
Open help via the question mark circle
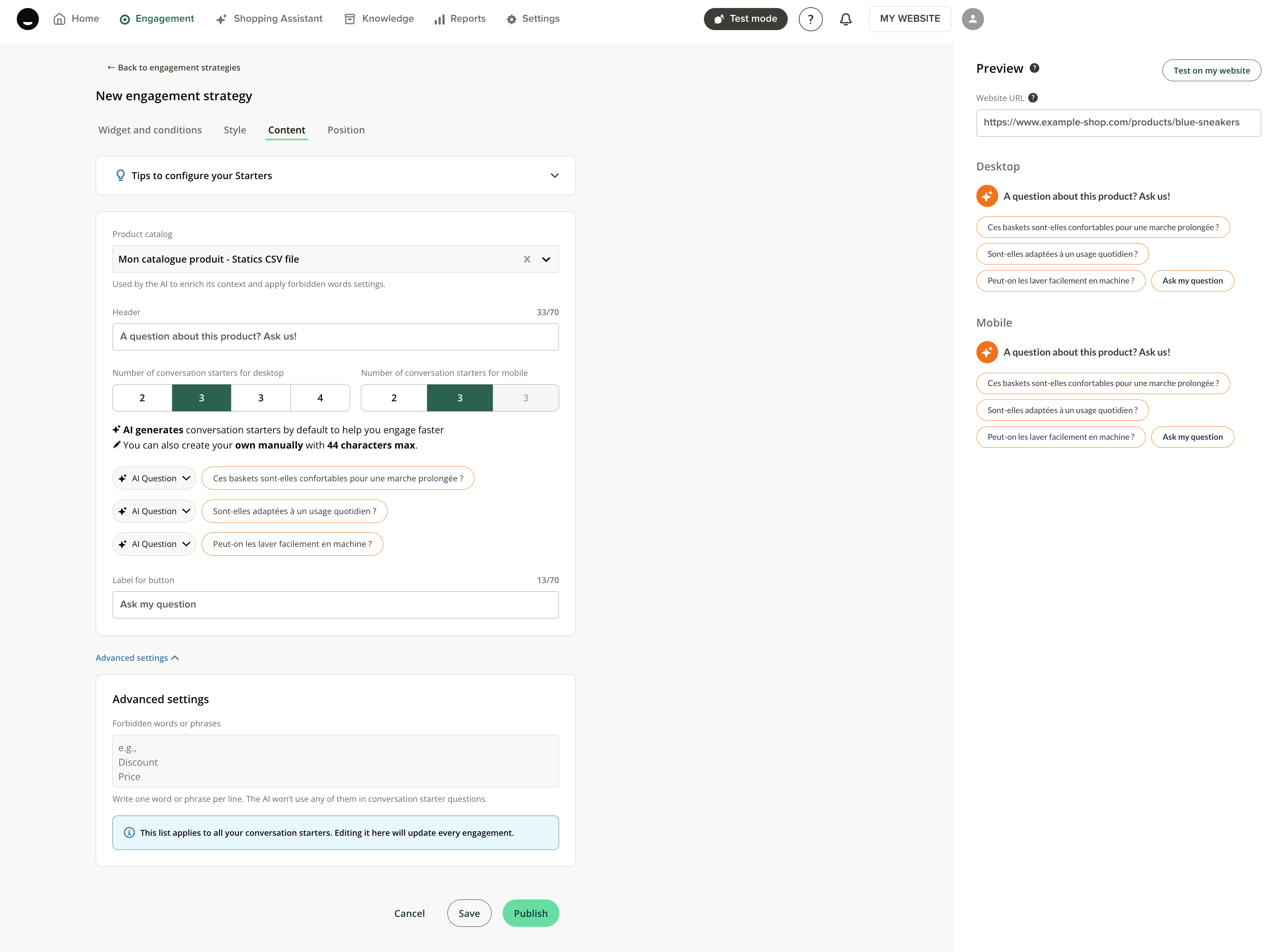tap(810, 19)
